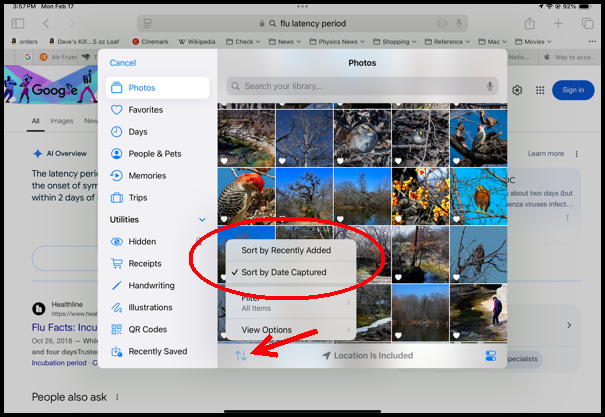Cancel the photo picker

point(123,63)
